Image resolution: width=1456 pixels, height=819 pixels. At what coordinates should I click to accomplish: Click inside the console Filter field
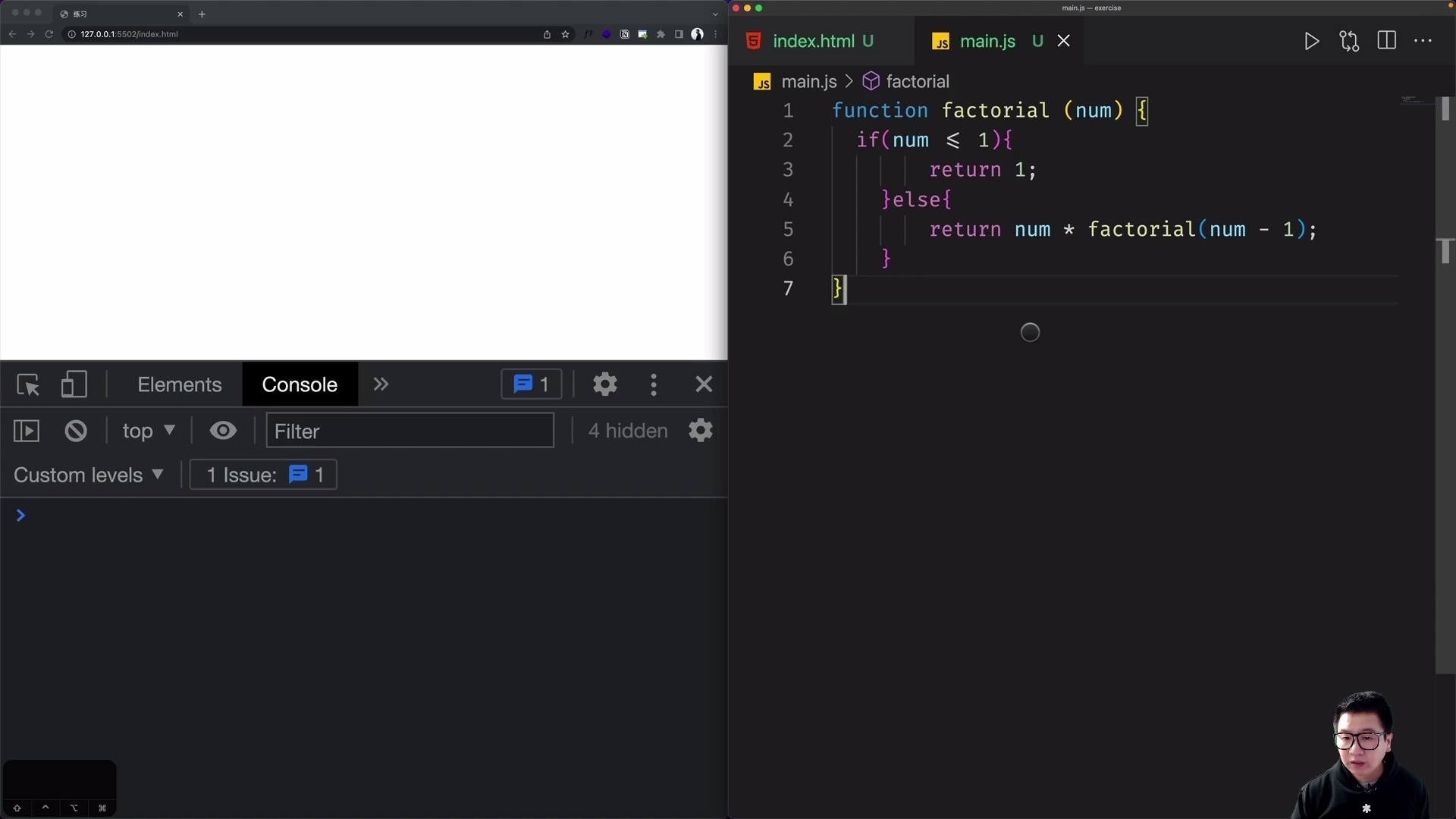pos(409,430)
